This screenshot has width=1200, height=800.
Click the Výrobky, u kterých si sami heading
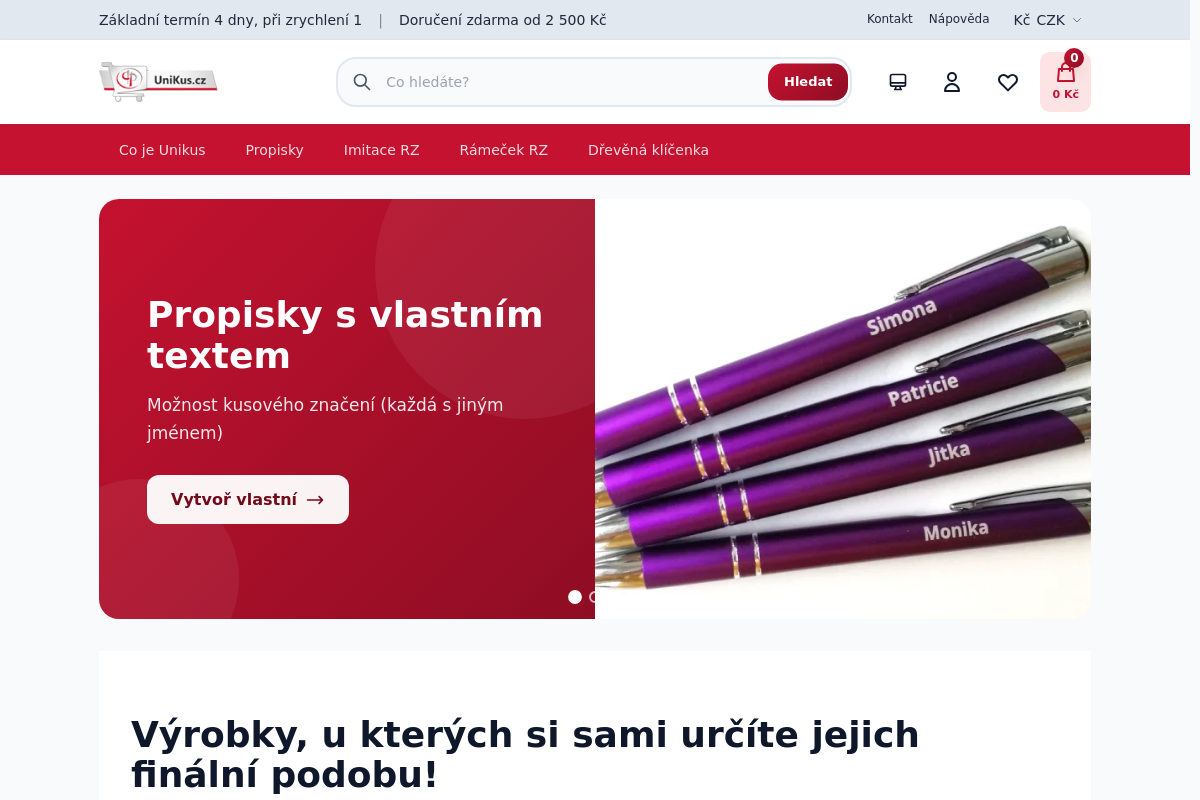pos(525,754)
